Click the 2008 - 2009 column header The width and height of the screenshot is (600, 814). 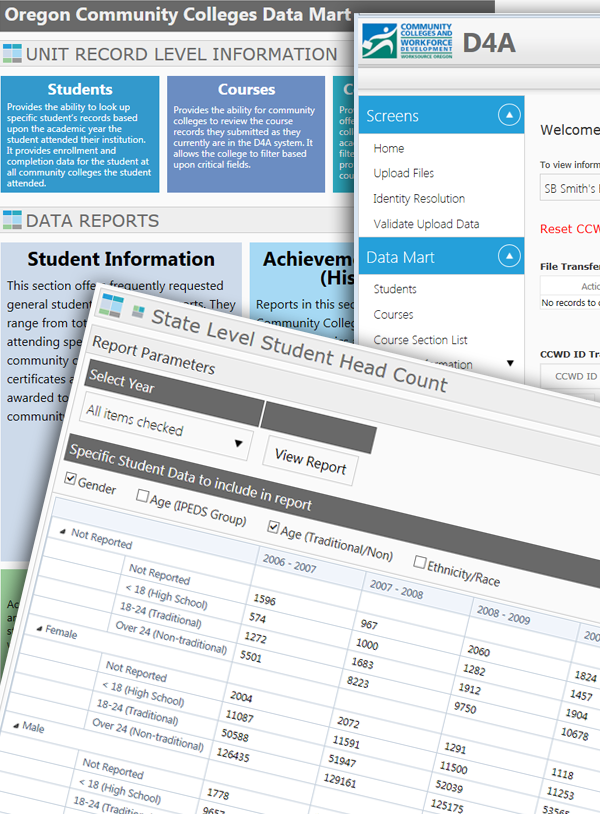click(503, 615)
